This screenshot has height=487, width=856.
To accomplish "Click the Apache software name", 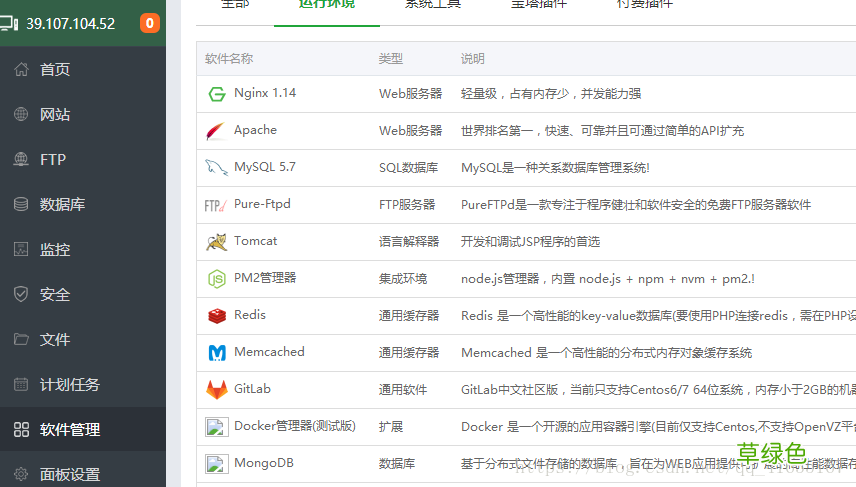I will point(255,130).
